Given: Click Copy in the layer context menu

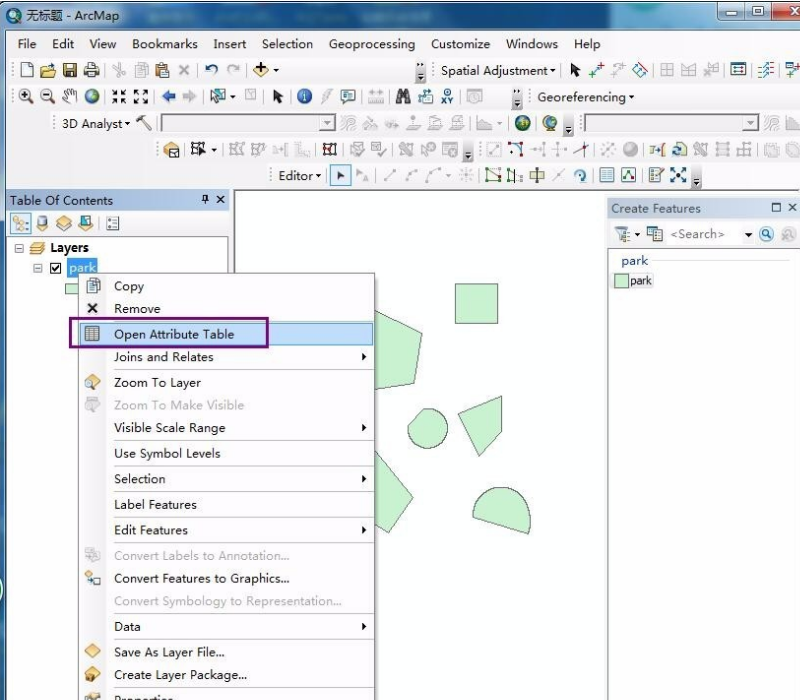Looking at the screenshot, I should (x=226, y=286).
